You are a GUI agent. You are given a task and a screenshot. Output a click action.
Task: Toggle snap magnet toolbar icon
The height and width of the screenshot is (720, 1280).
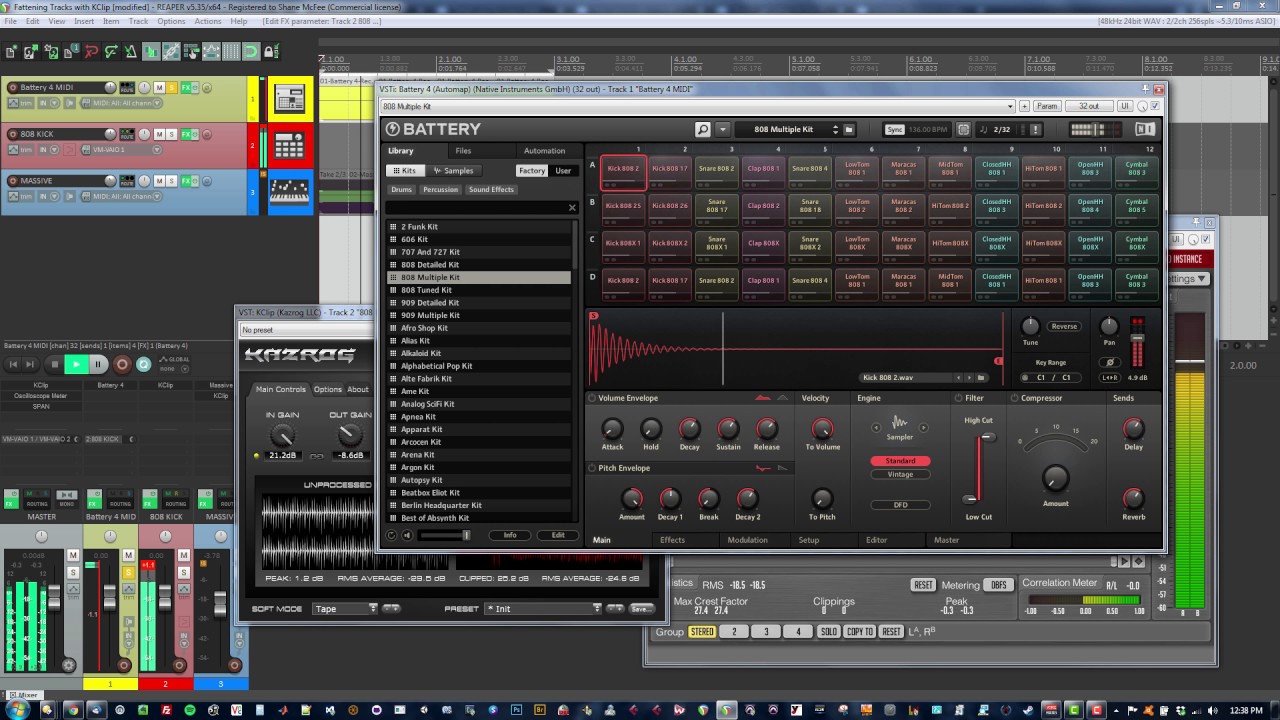[x=251, y=52]
